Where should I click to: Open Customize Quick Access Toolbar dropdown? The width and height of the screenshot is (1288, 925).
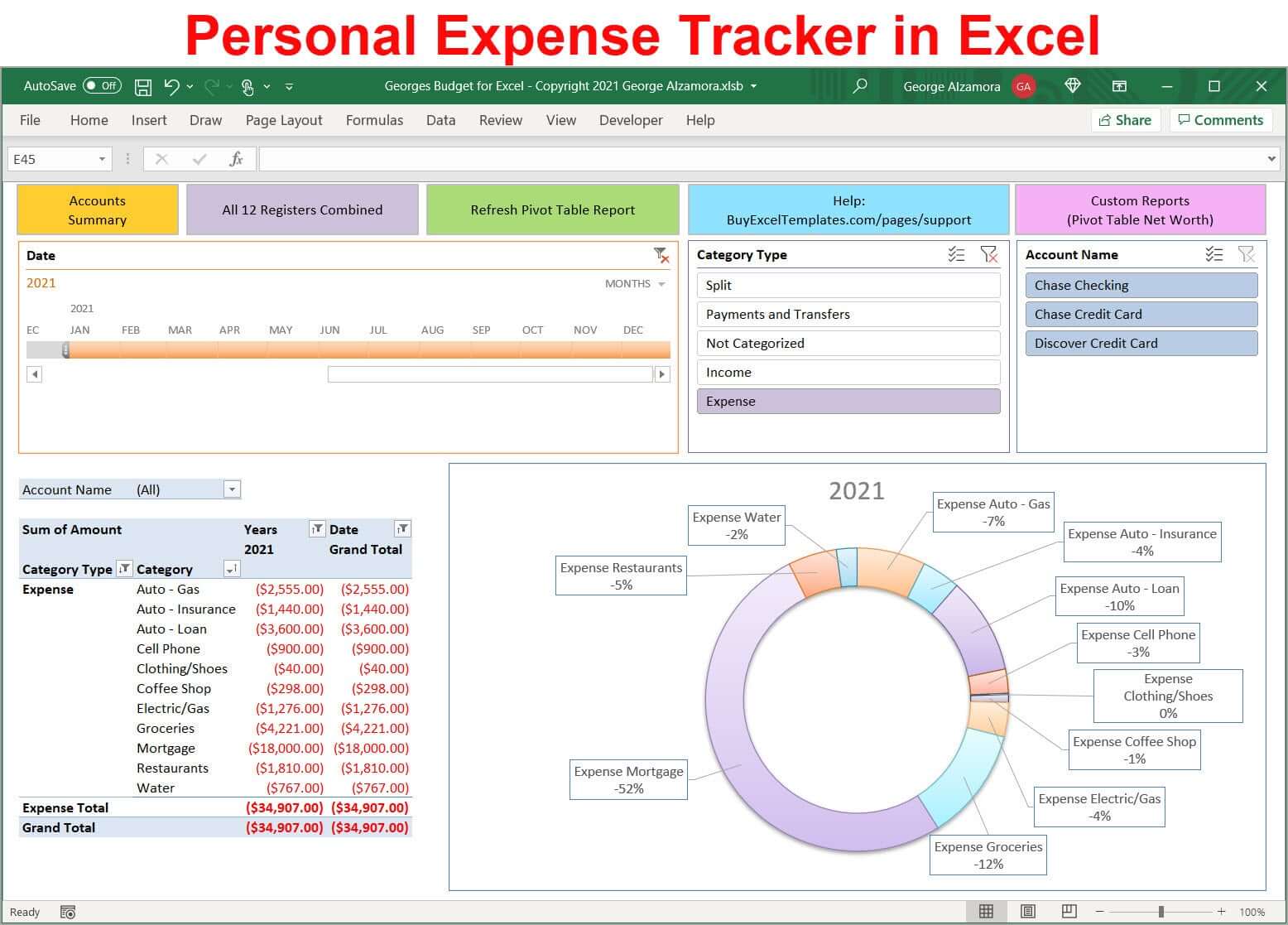click(x=289, y=86)
